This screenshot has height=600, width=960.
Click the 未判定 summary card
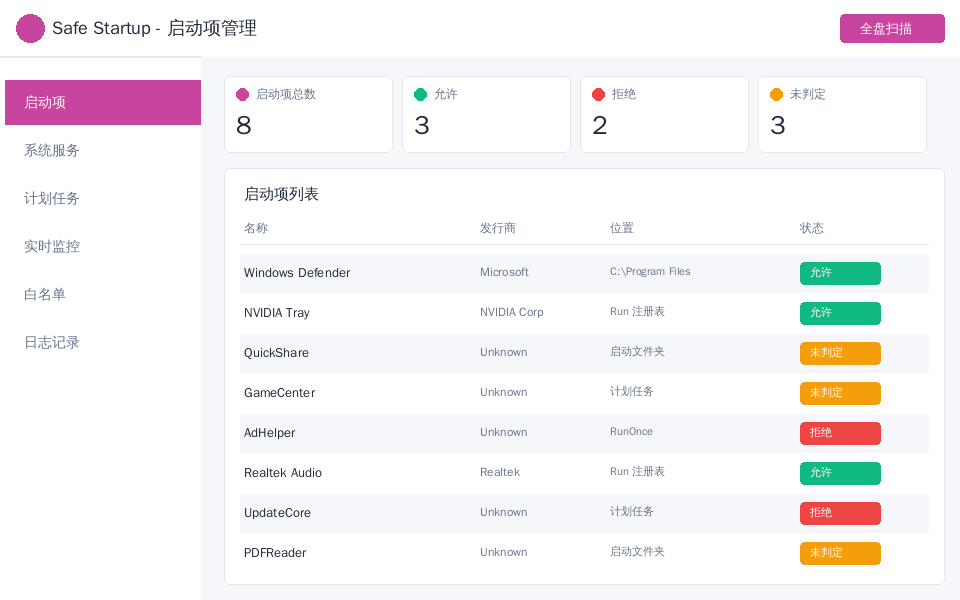842,114
